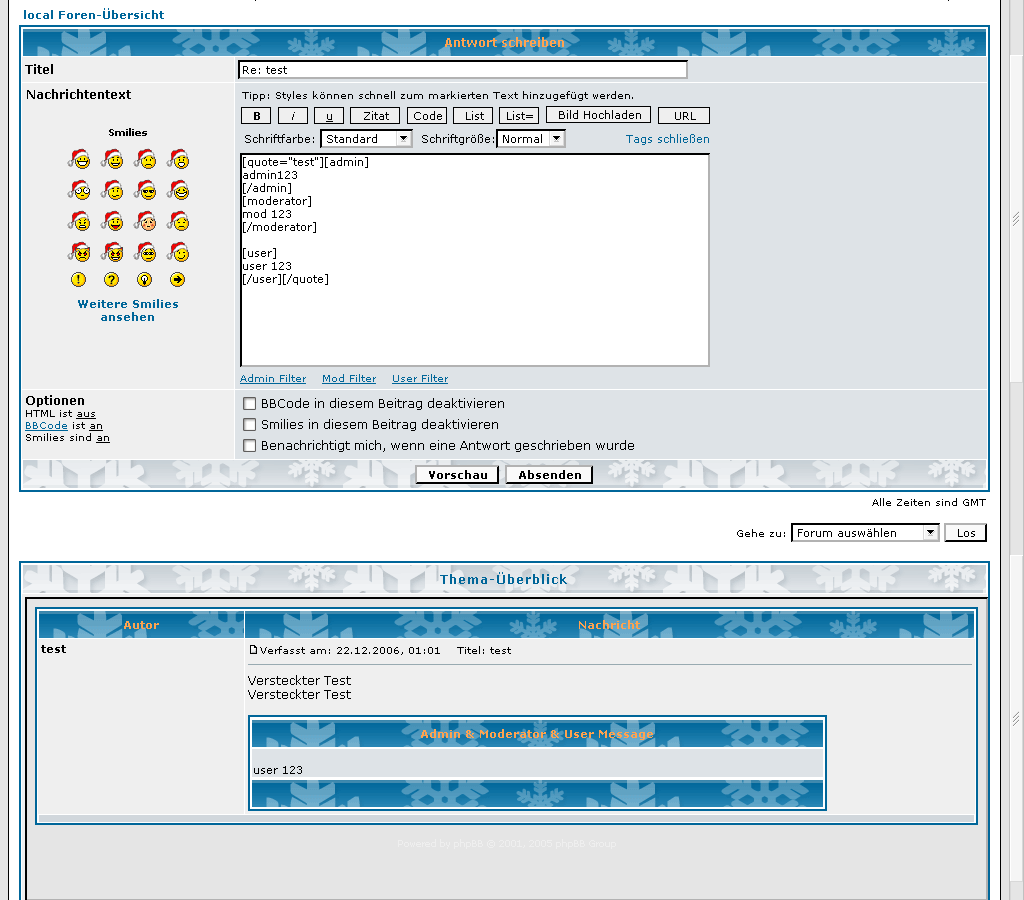
Task: Open the 'Weitere Smilies ansehen' link
Action: (128, 310)
